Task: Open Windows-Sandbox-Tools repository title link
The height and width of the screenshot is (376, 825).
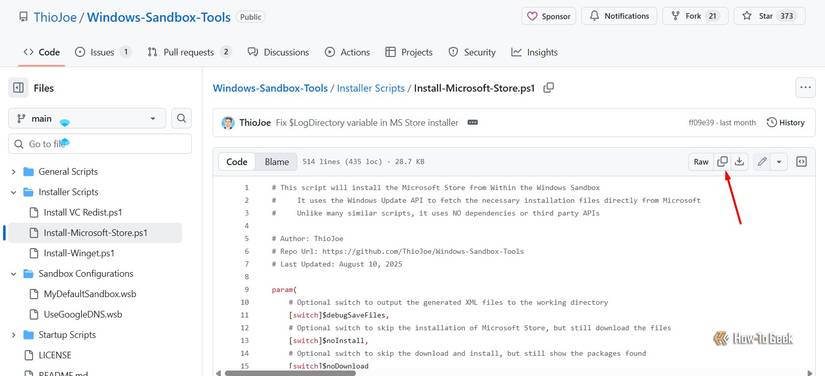Action: [x=158, y=17]
